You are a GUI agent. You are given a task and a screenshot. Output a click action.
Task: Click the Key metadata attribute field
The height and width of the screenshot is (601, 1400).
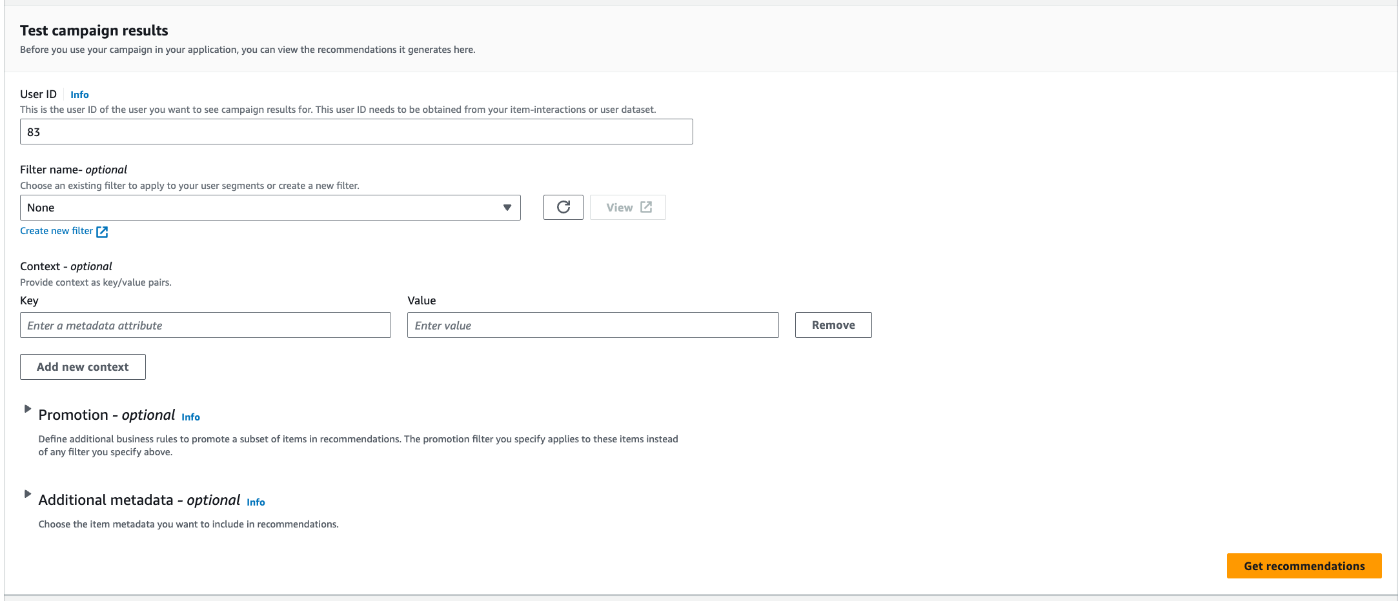click(205, 325)
